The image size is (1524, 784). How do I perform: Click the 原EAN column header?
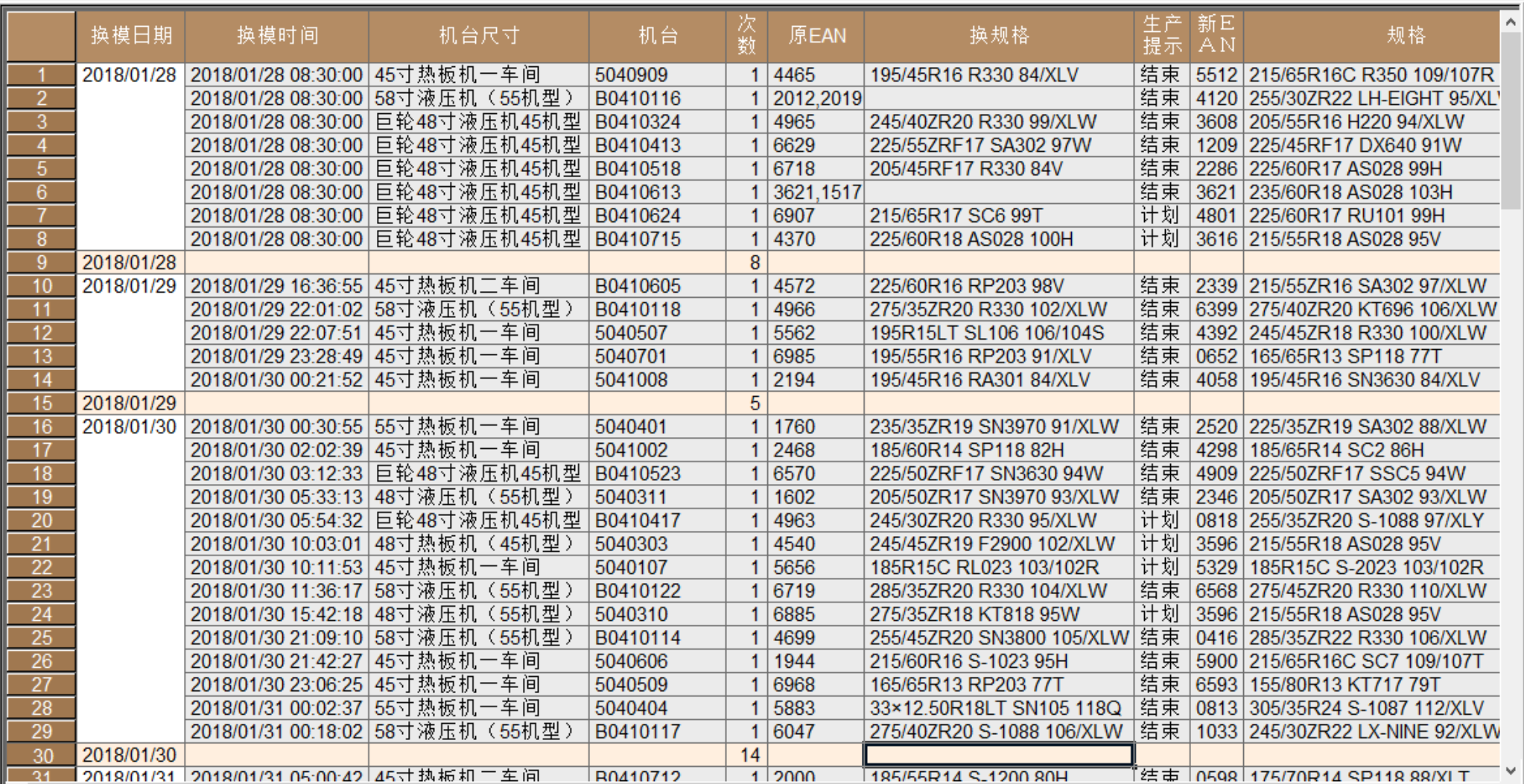(816, 36)
